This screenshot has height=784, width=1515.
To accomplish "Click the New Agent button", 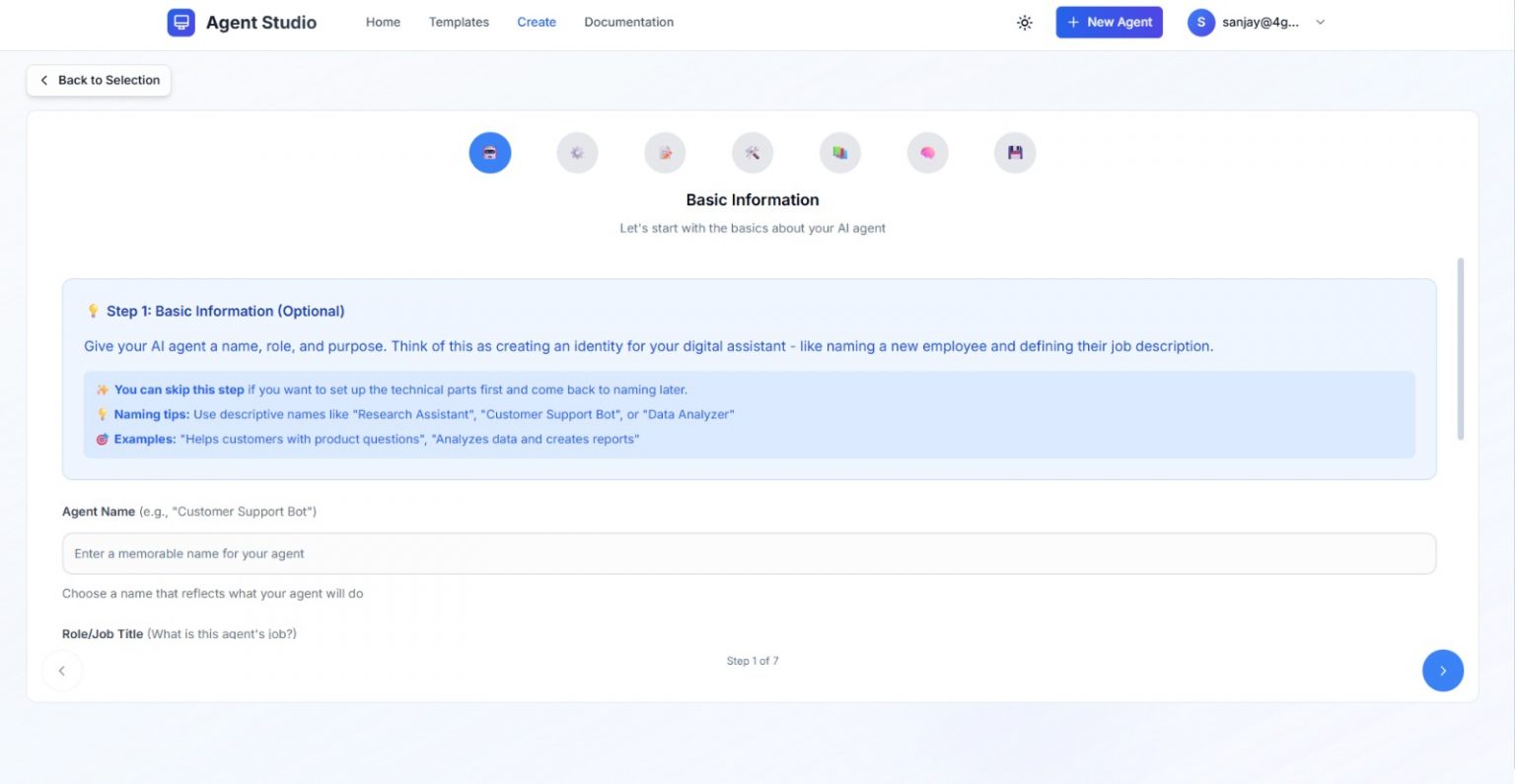I will pyautogui.click(x=1109, y=22).
